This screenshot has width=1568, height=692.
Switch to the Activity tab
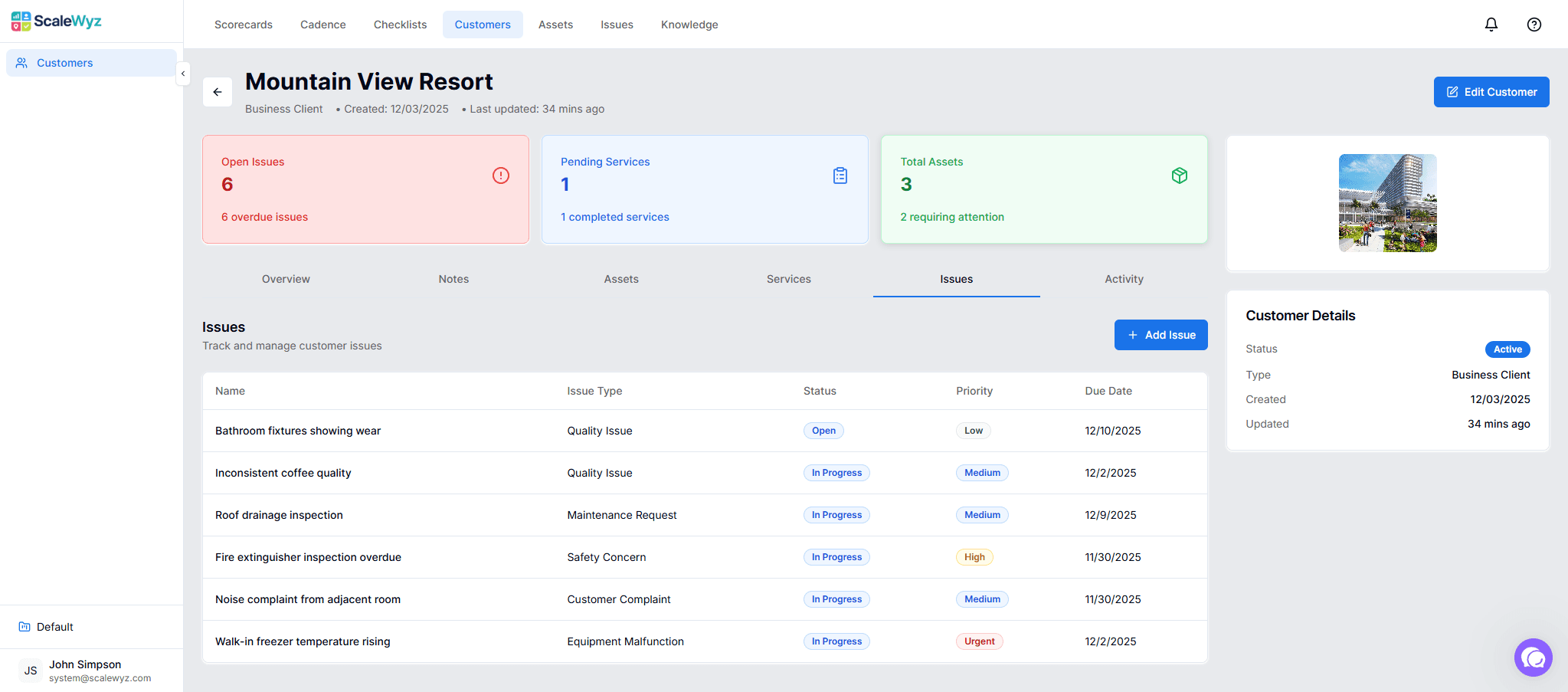point(1124,279)
